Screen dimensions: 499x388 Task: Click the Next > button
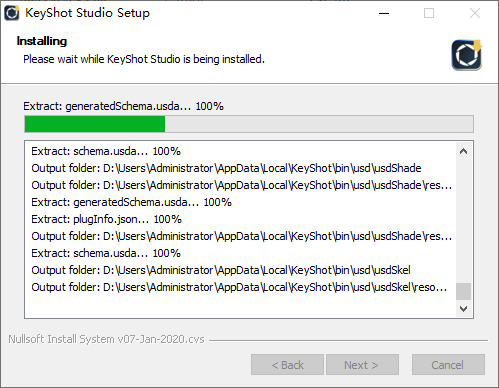click(x=362, y=365)
